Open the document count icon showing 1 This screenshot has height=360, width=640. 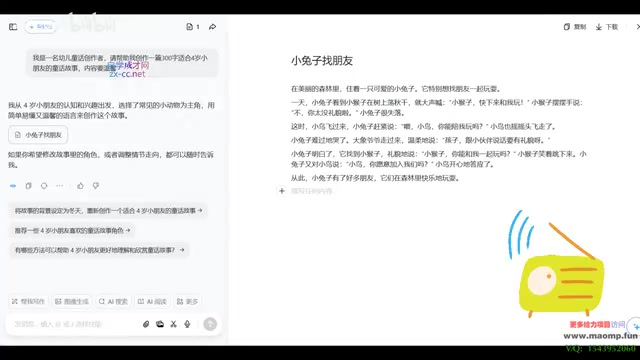pos(193,27)
